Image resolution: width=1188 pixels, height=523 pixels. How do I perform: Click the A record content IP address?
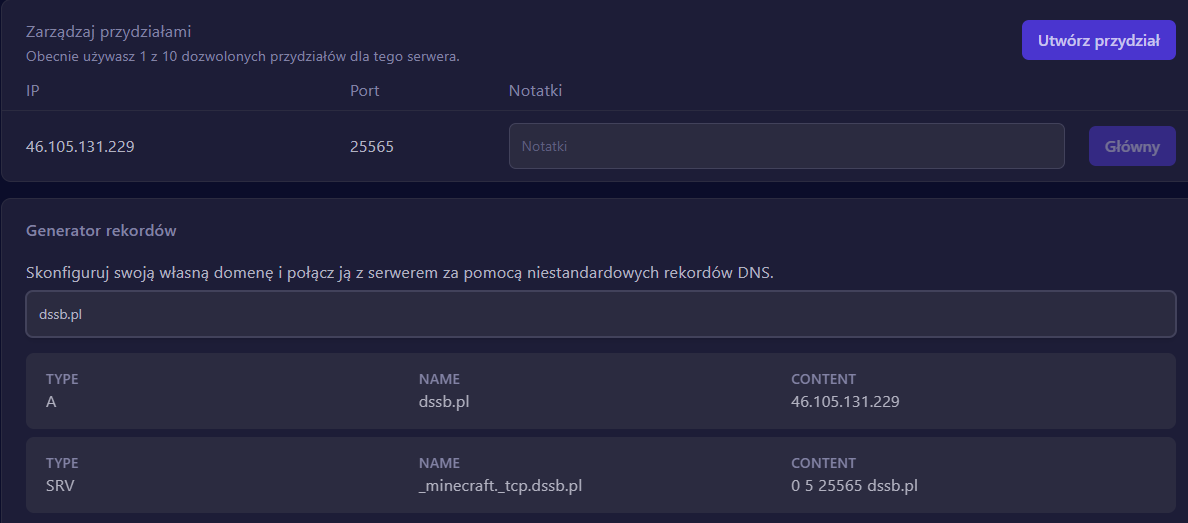pos(852,402)
